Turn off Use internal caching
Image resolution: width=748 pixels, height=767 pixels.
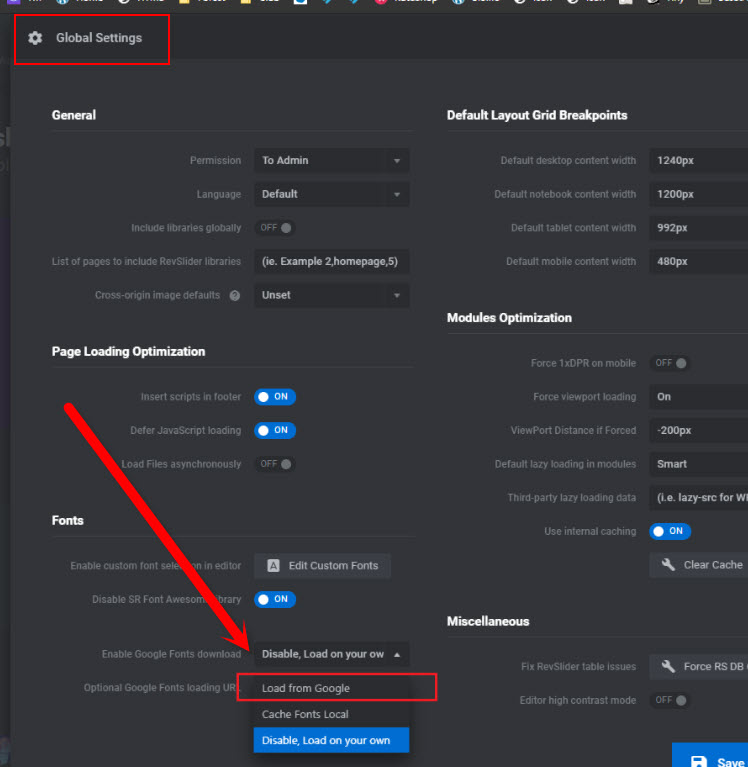(x=670, y=531)
